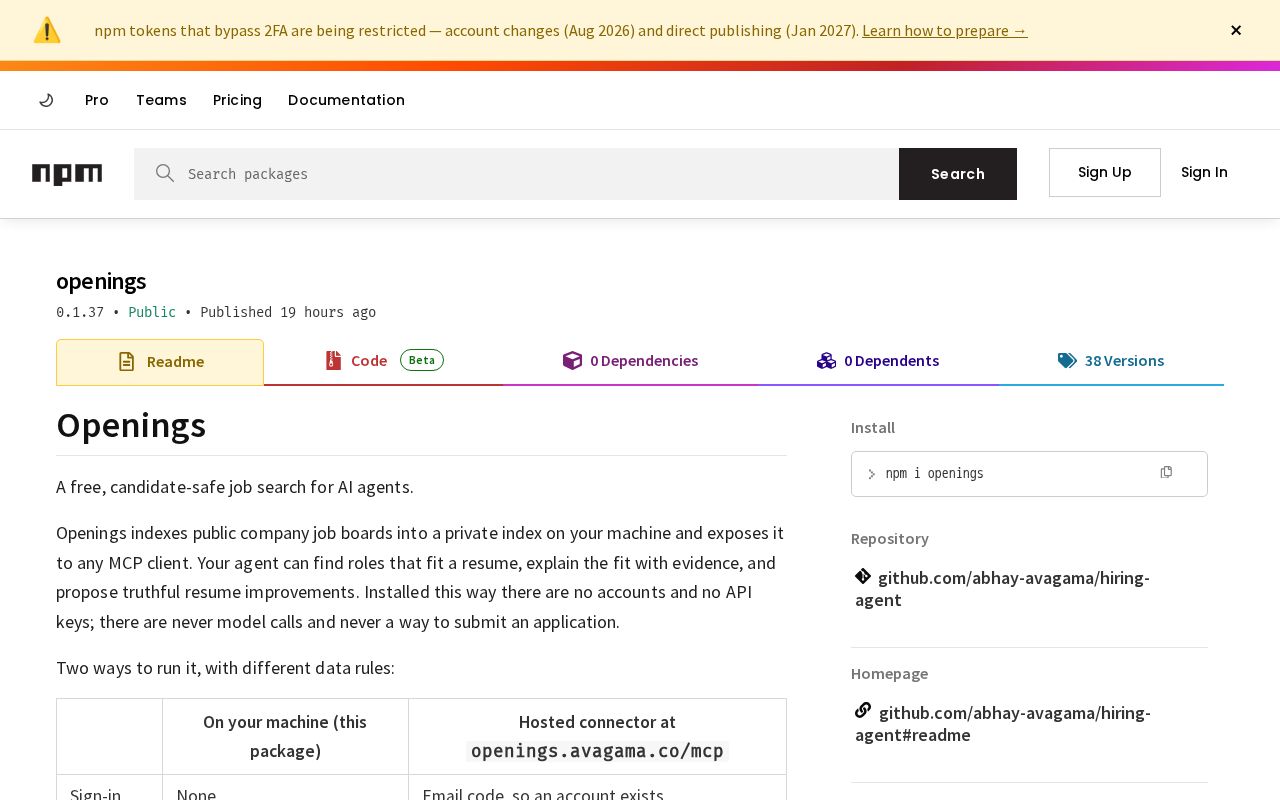Open the Documentation menu item
This screenshot has height=800, width=1280.
coord(346,100)
